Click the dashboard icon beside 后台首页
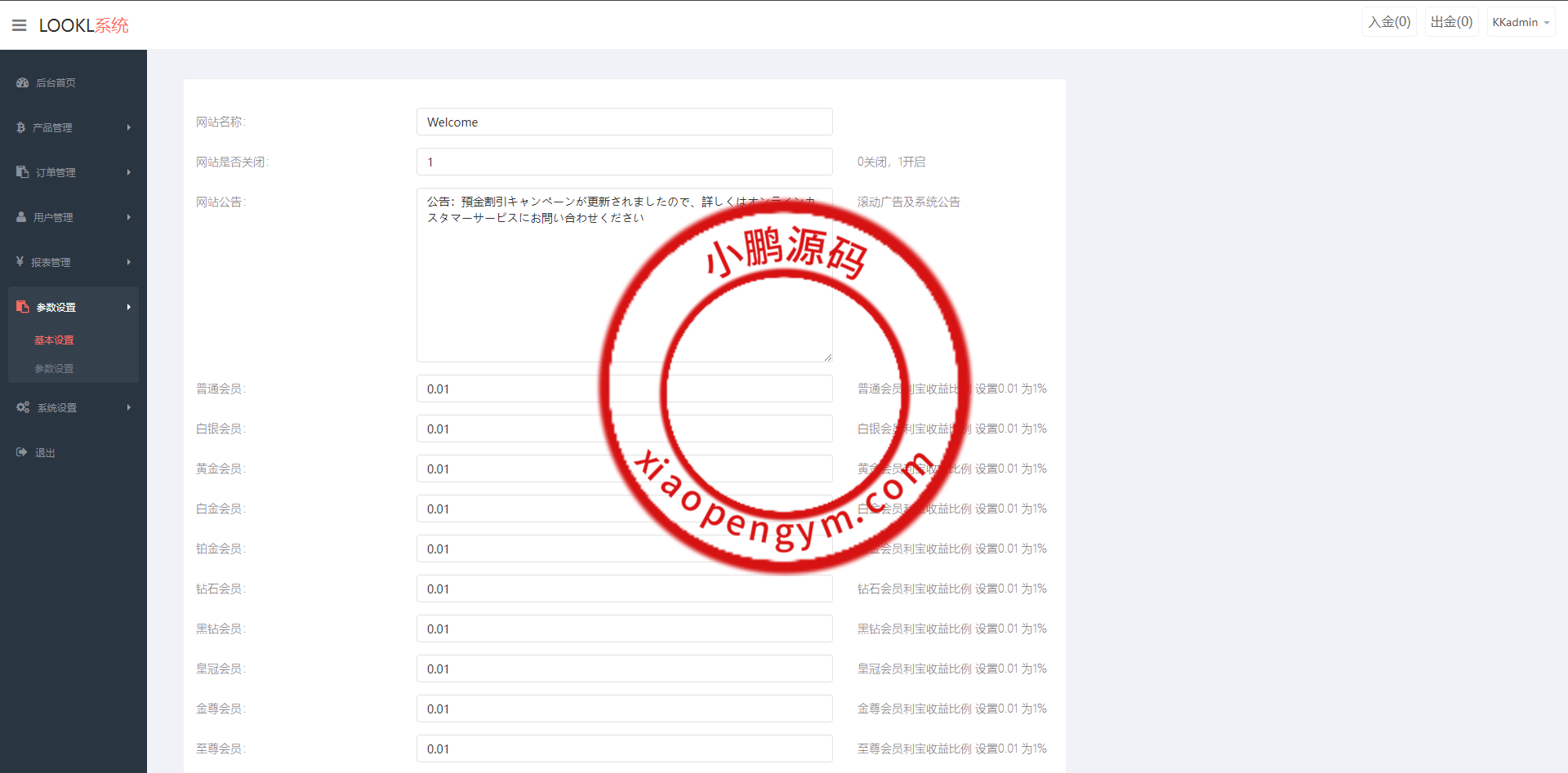Screen dimensions: 1568x773 click(21, 82)
